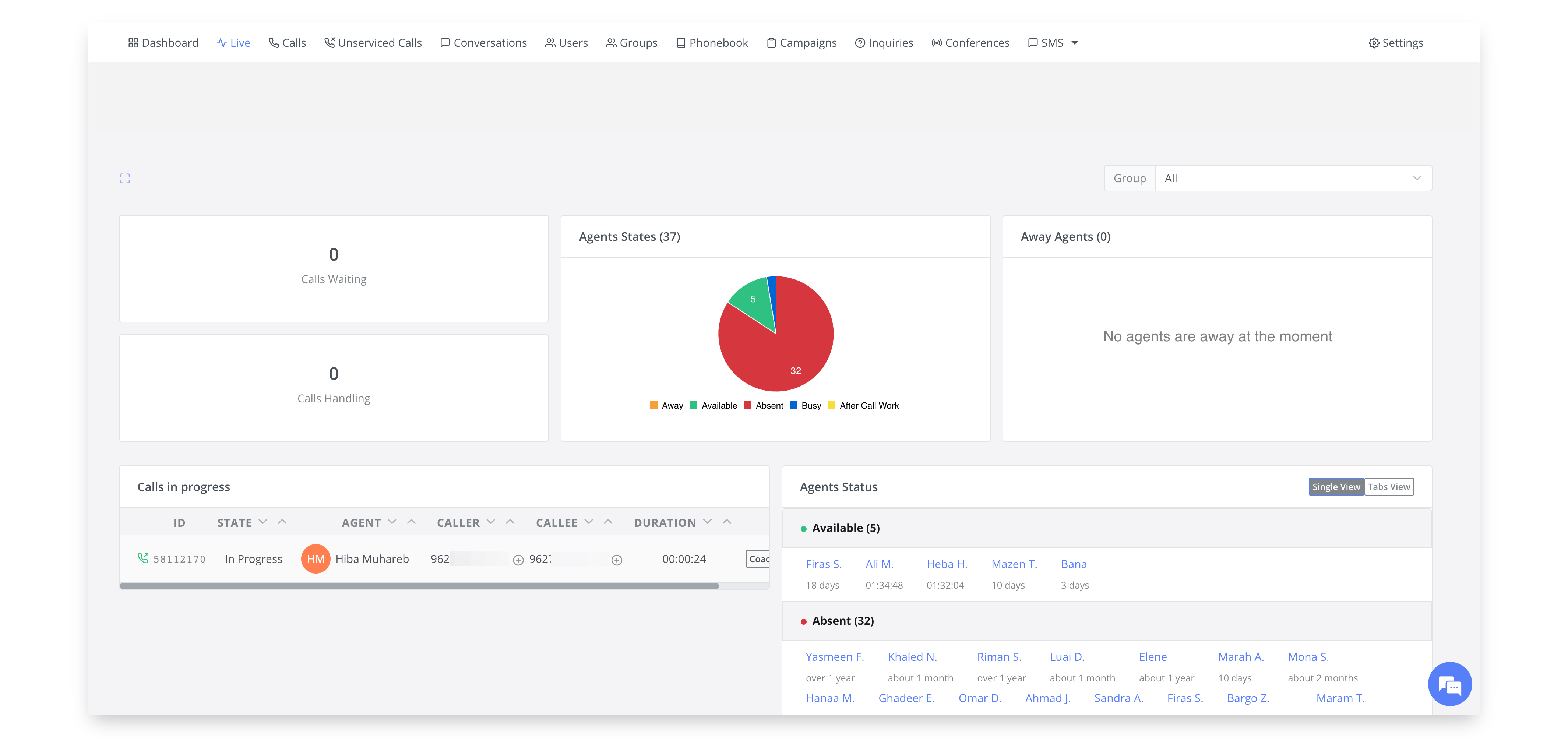Open agent Heba H.
Image resolution: width=1568 pixels, height=737 pixels.
click(947, 564)
